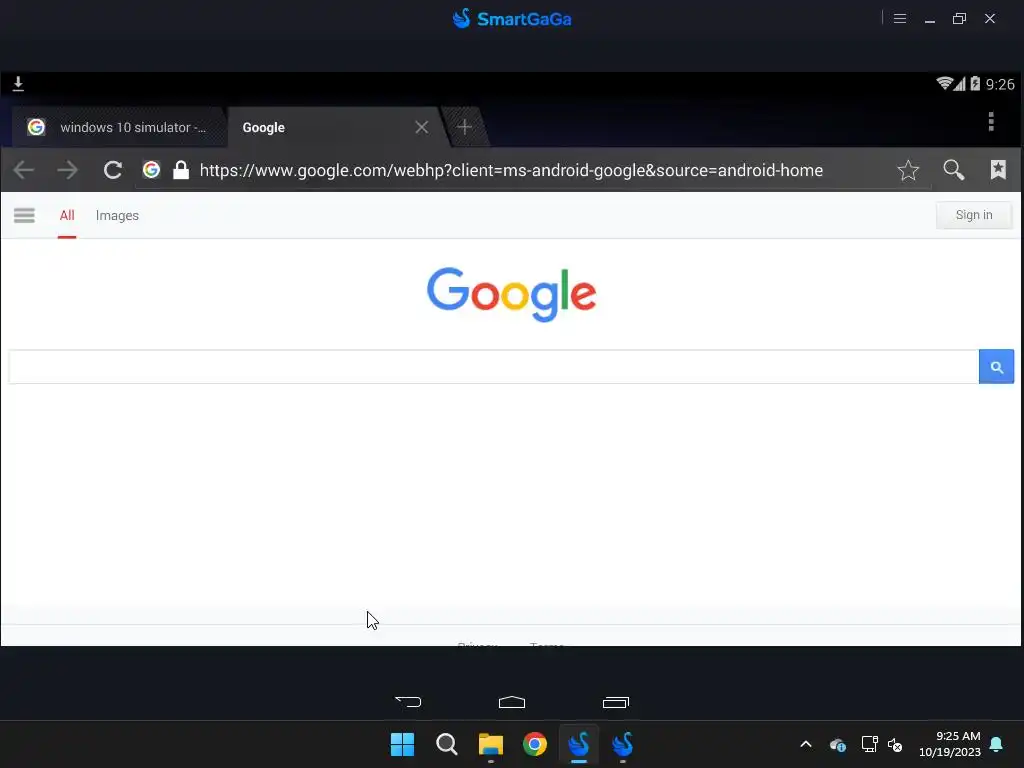The width and height of the screenshot is (1024, 768).
Task: Close the Google tab with X
Action: tap(422, 127)
